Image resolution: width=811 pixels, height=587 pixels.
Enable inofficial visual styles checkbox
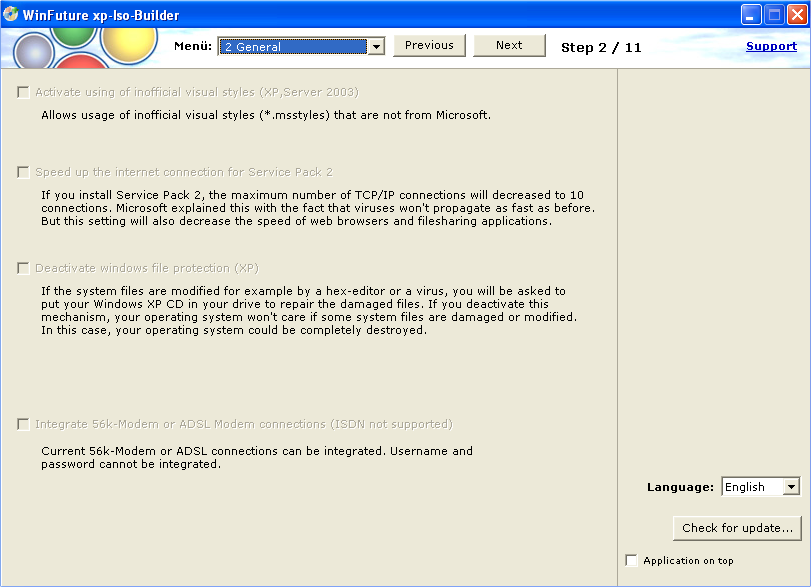[23, 93]
